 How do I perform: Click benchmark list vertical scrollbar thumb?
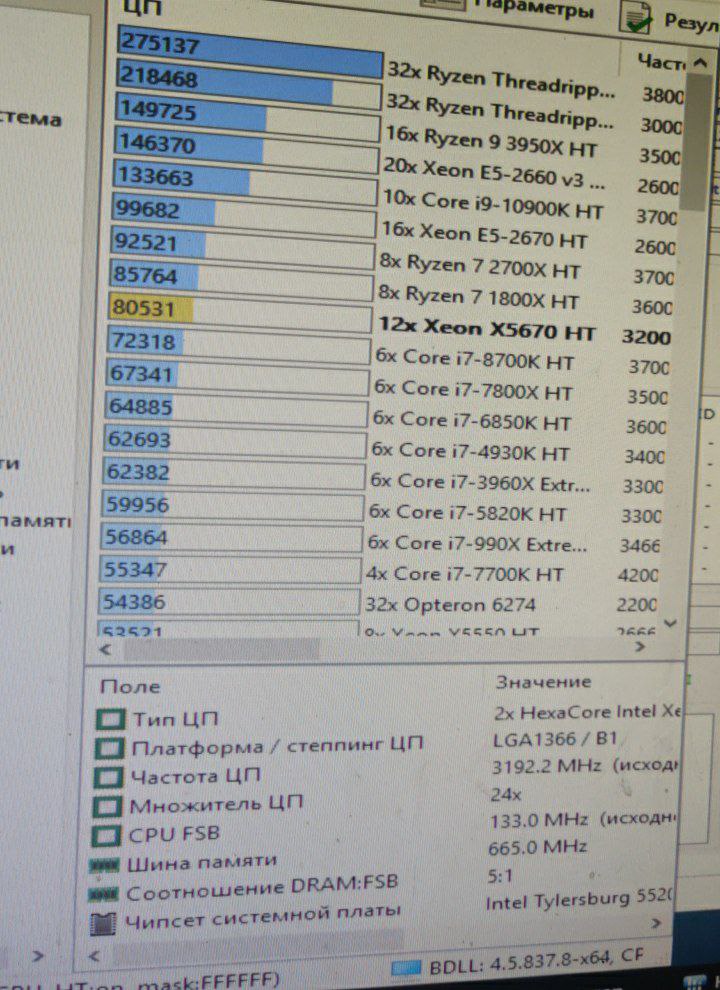pos(697,142)
